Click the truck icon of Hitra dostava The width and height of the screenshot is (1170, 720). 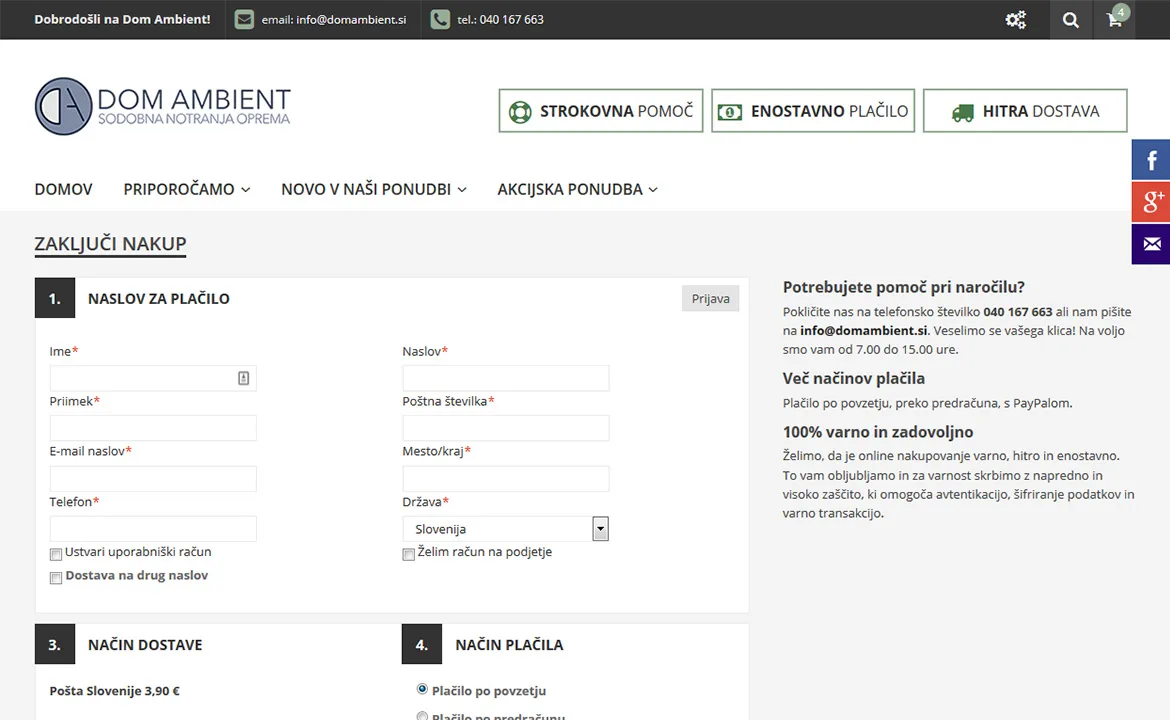click(x=963, y=112)
